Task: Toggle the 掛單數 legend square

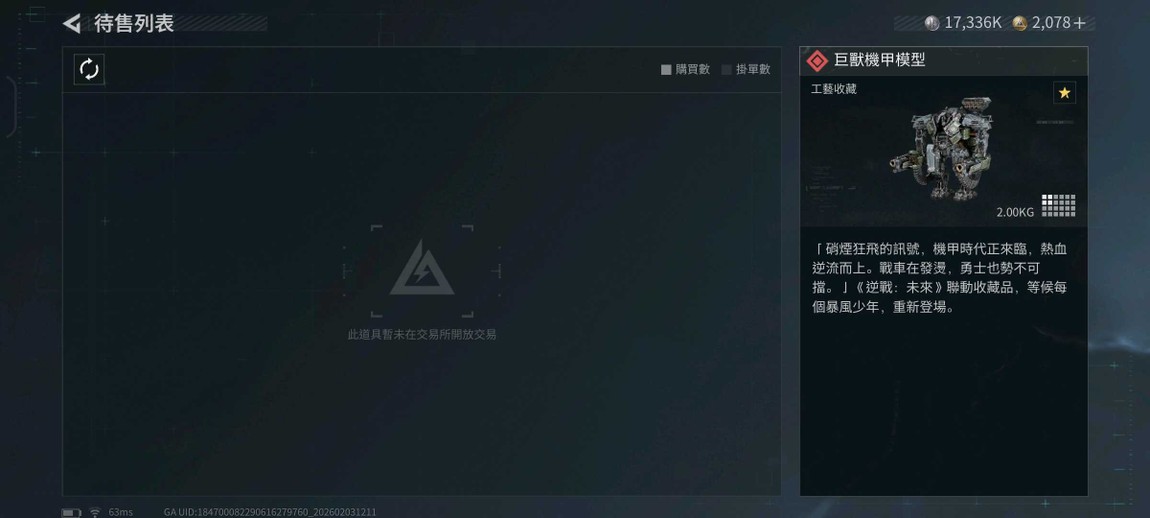Action: (727, 70)
